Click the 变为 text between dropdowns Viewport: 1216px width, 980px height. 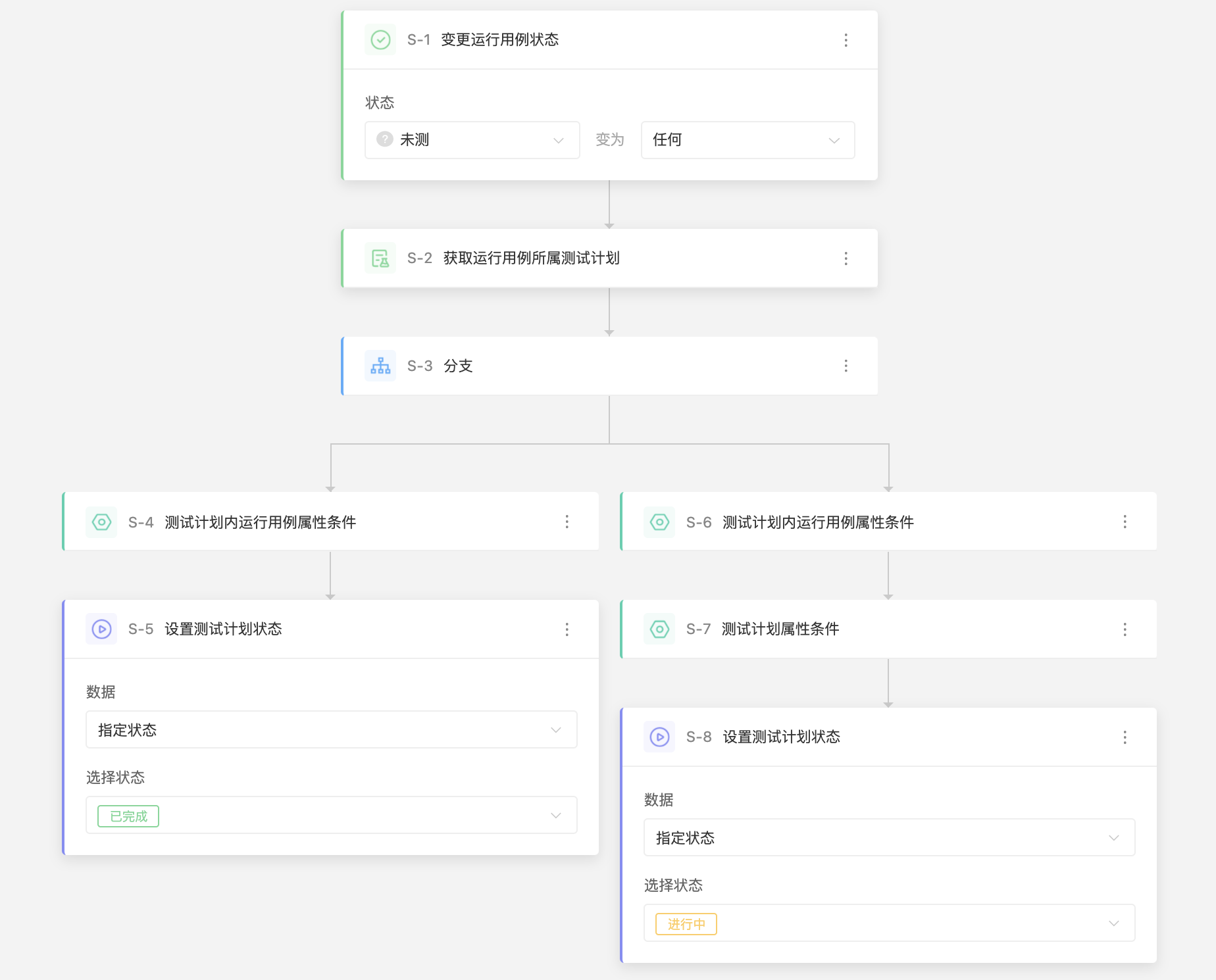click(610, 139)
